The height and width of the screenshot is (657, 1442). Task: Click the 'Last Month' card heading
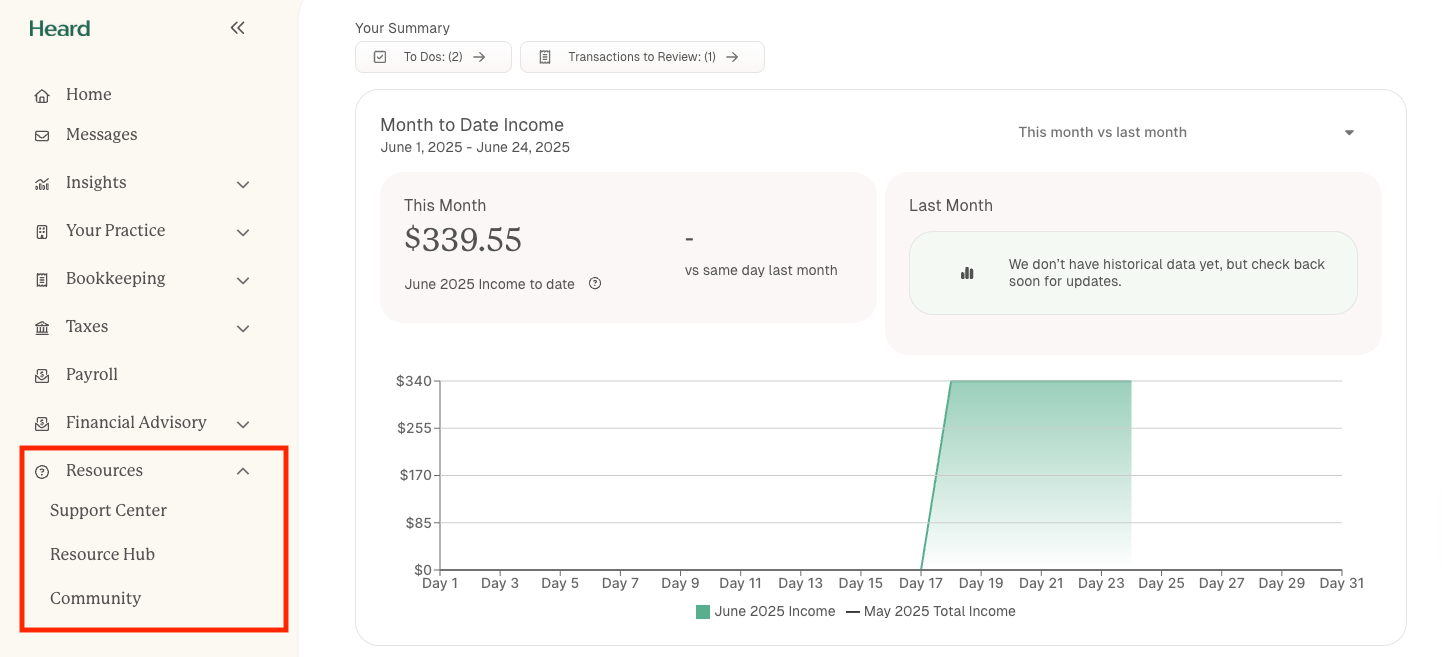tap(951, 206)
